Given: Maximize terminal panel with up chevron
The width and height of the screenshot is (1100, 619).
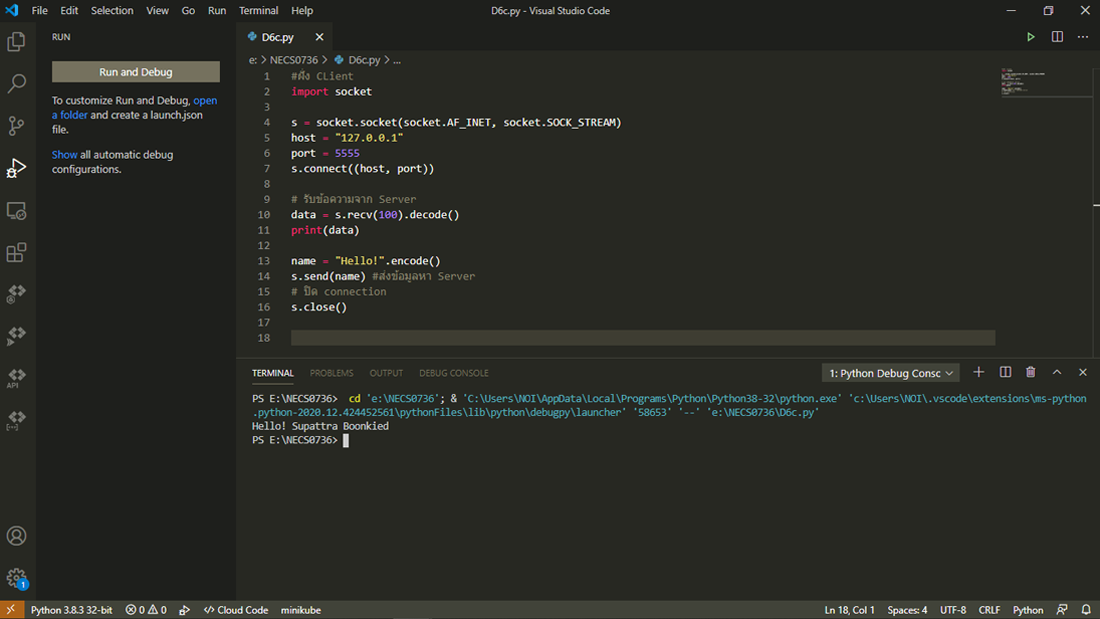Looking at the screenshot, I should click(1057, 373).
